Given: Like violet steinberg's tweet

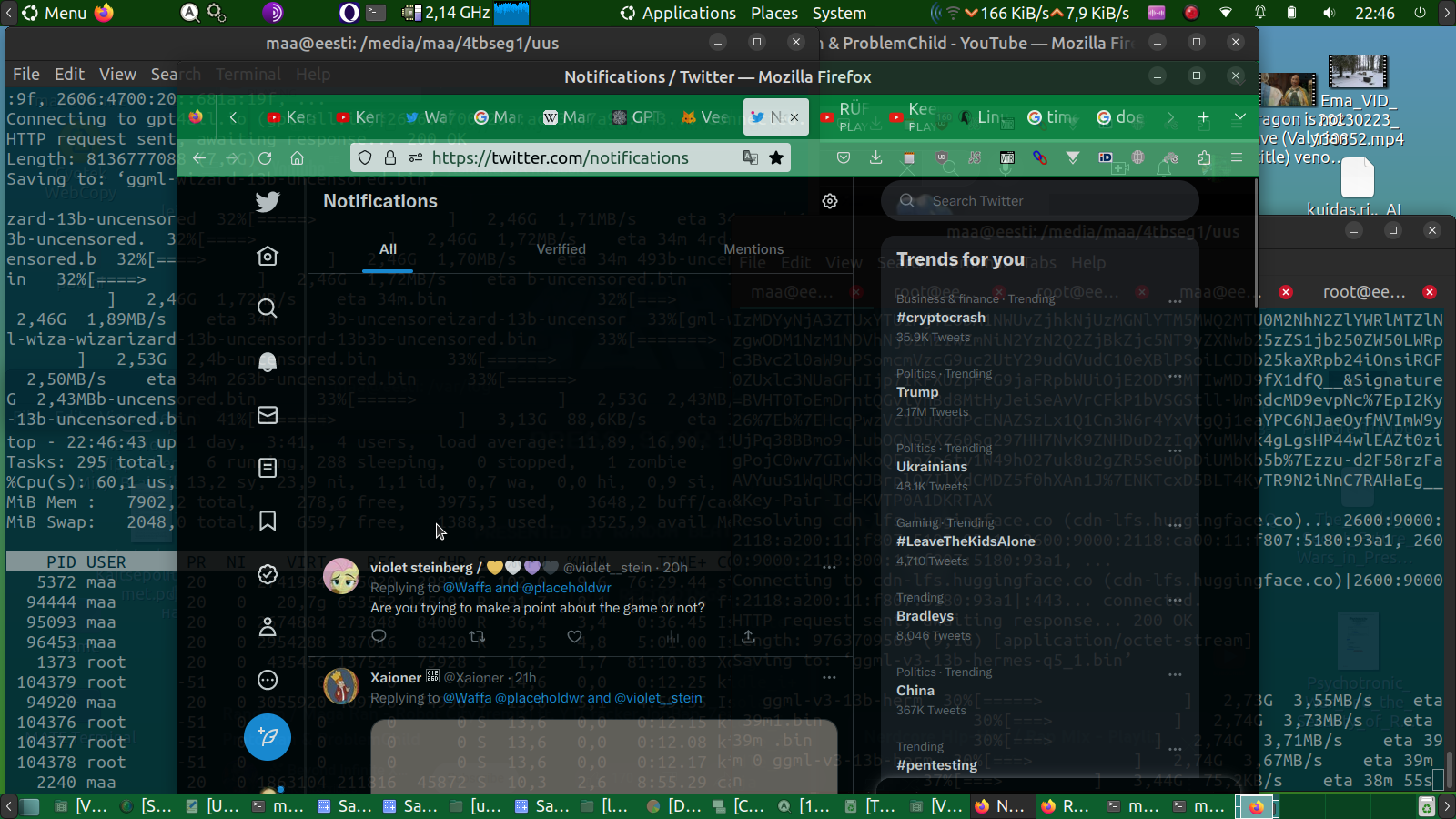Looking at the screenshot, I should click(574, 636).
